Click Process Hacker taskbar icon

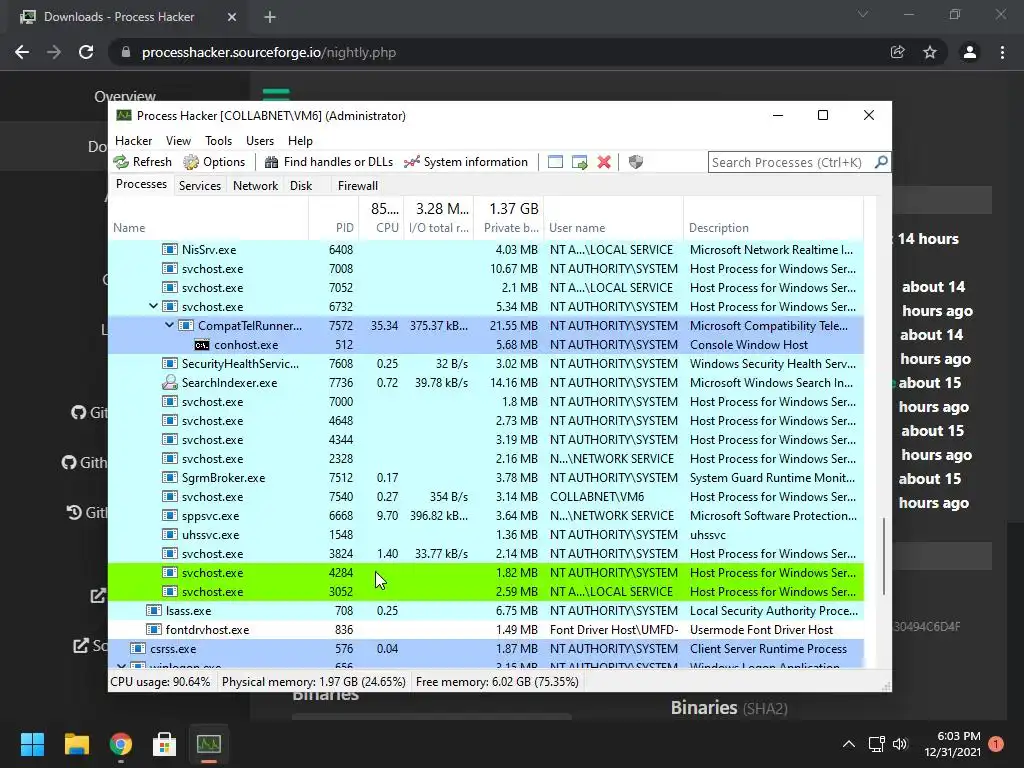tap(209, 744)
